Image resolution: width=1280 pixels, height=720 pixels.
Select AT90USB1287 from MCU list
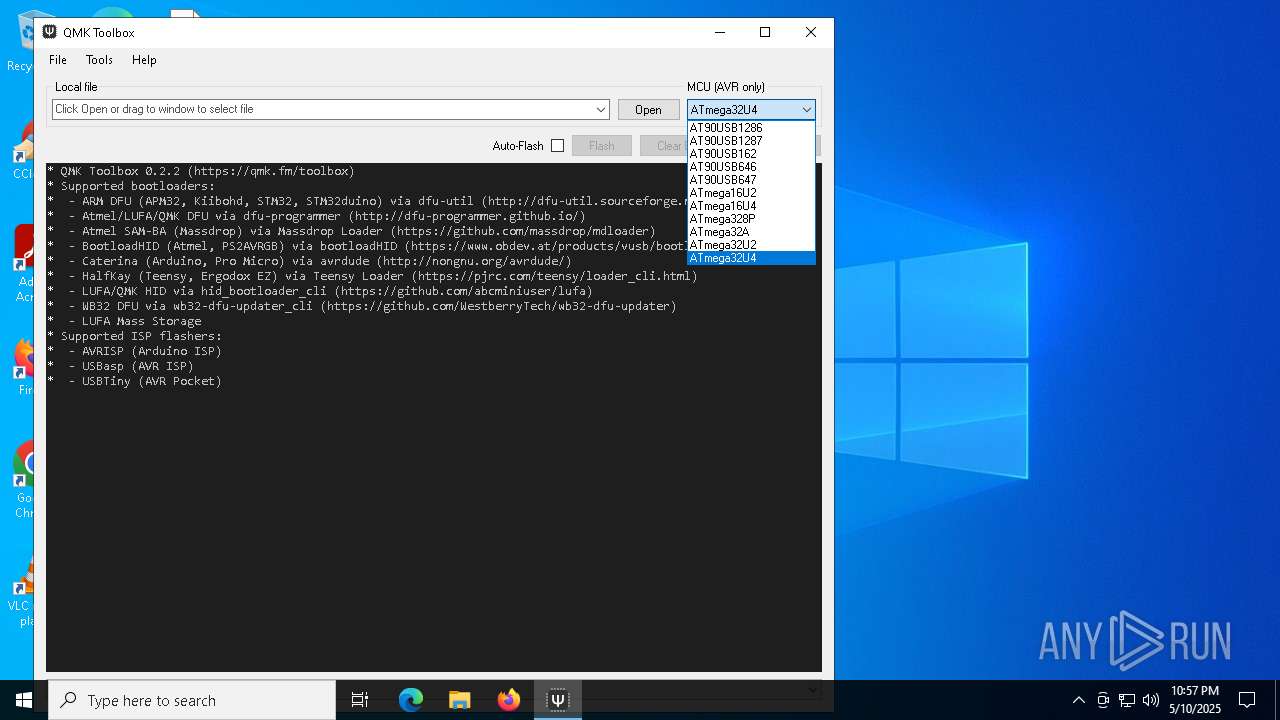(751, 141)
